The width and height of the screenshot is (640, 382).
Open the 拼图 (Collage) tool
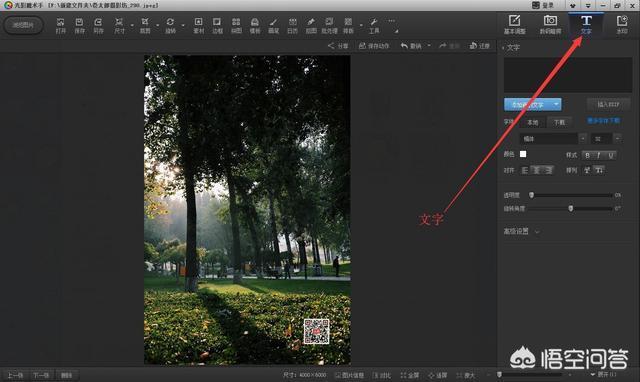236,25
